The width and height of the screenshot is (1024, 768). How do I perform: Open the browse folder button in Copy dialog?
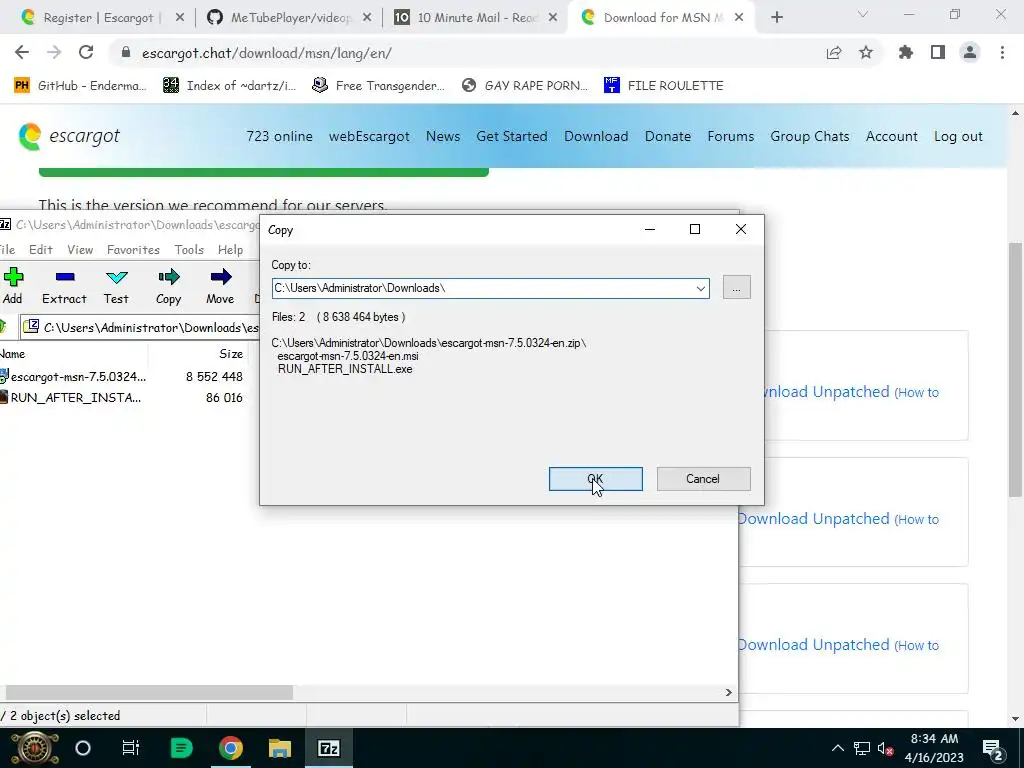737,288
